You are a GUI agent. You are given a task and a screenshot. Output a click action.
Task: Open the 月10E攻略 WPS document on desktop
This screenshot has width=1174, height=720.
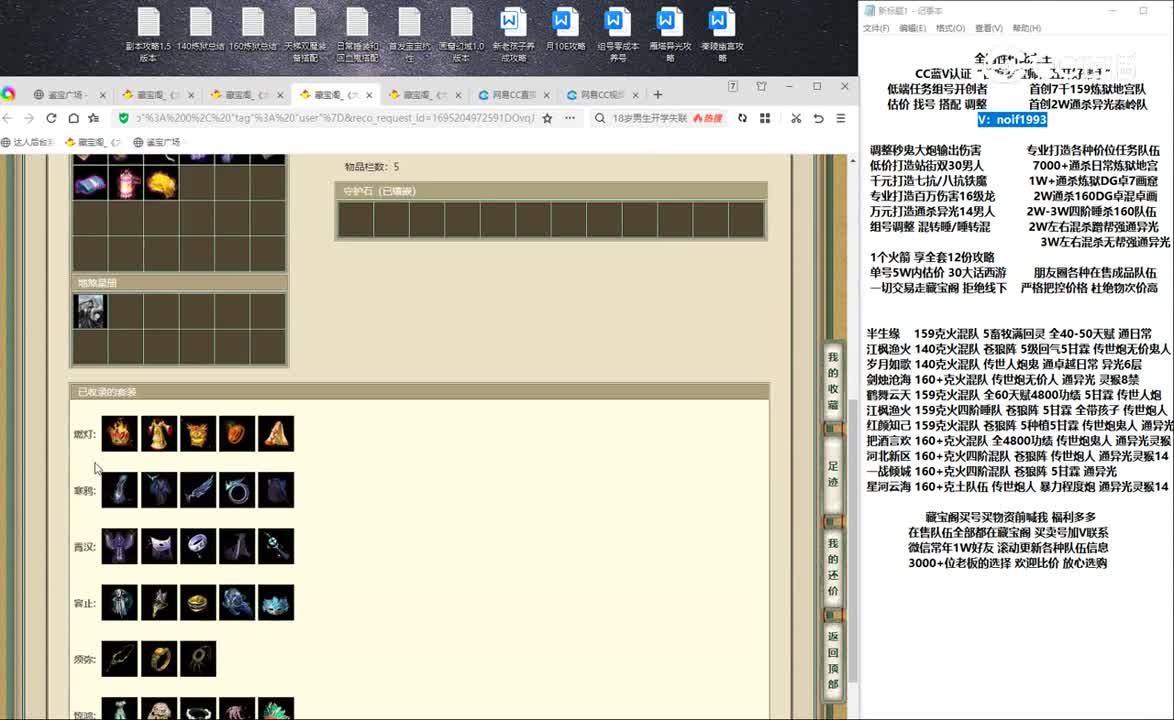(x=565, y=30)
